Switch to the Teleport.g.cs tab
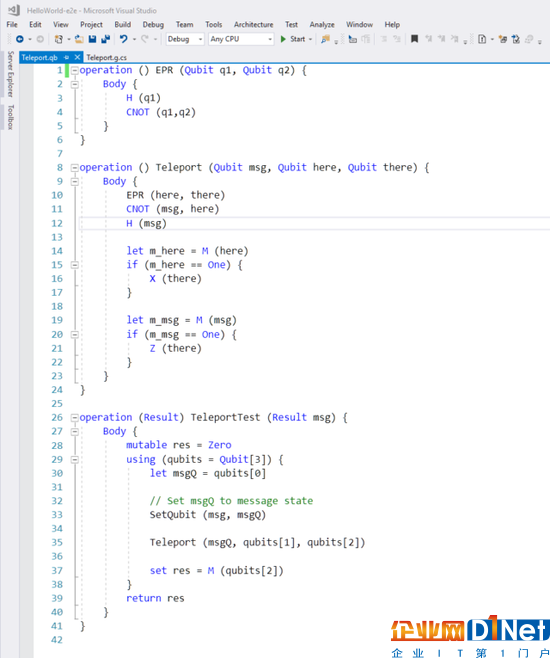Screen dimensions: 550x658 click(107, 57)
